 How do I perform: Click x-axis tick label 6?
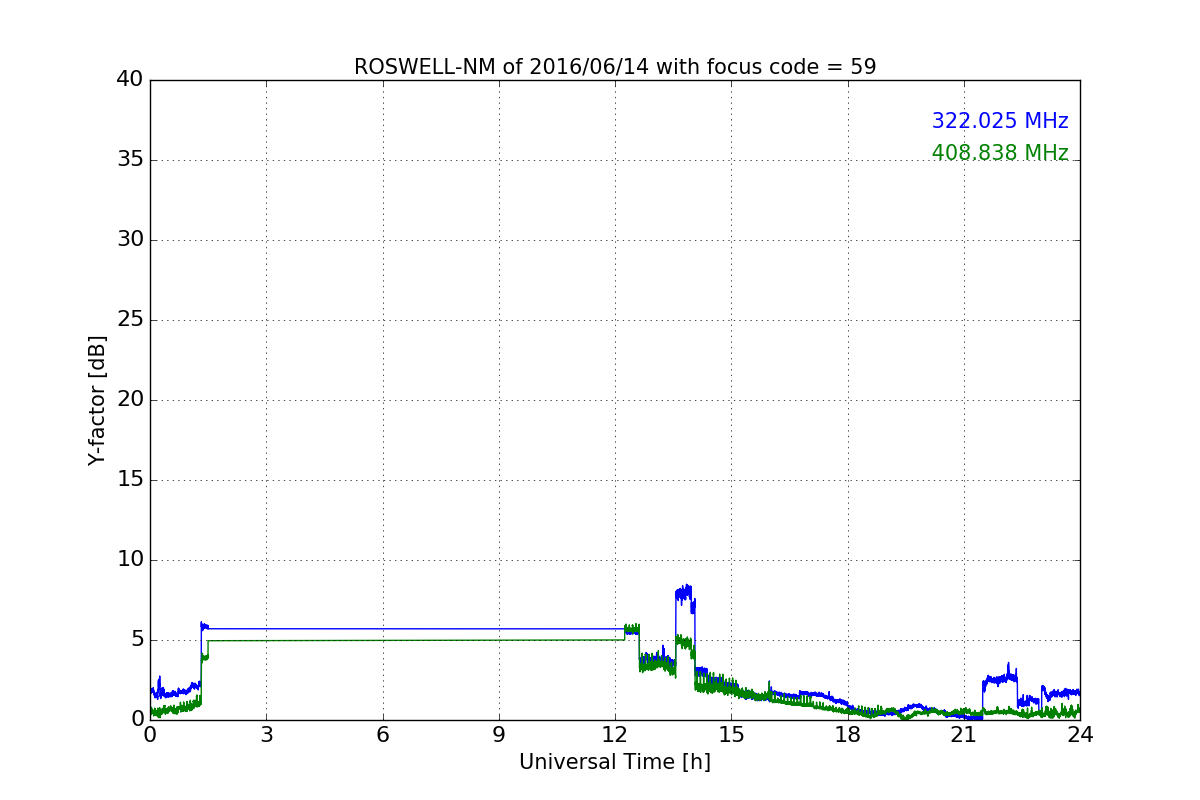[383, 735]
